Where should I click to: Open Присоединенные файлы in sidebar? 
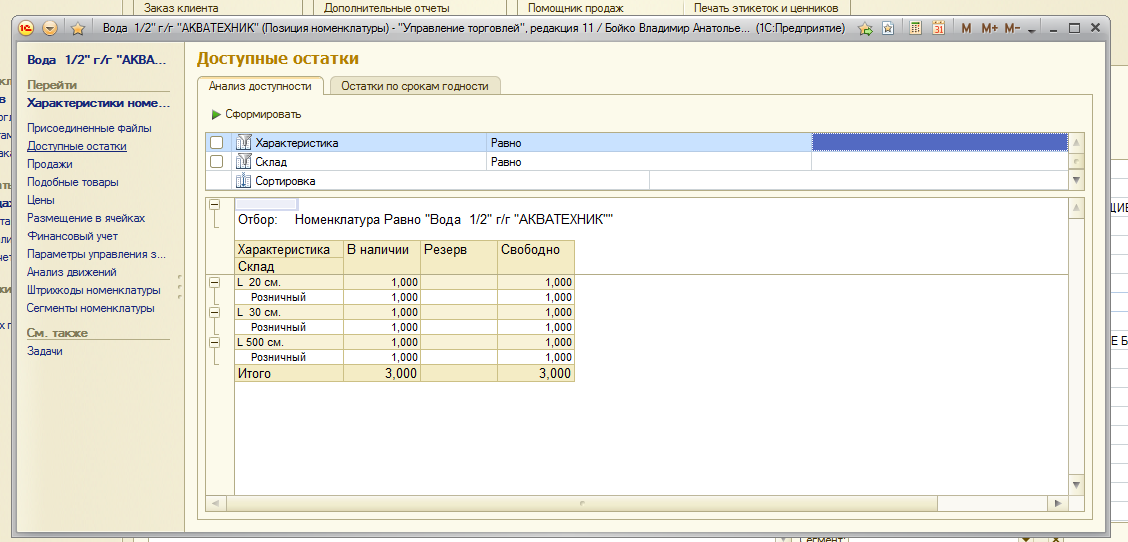click(x=89, y=128)
